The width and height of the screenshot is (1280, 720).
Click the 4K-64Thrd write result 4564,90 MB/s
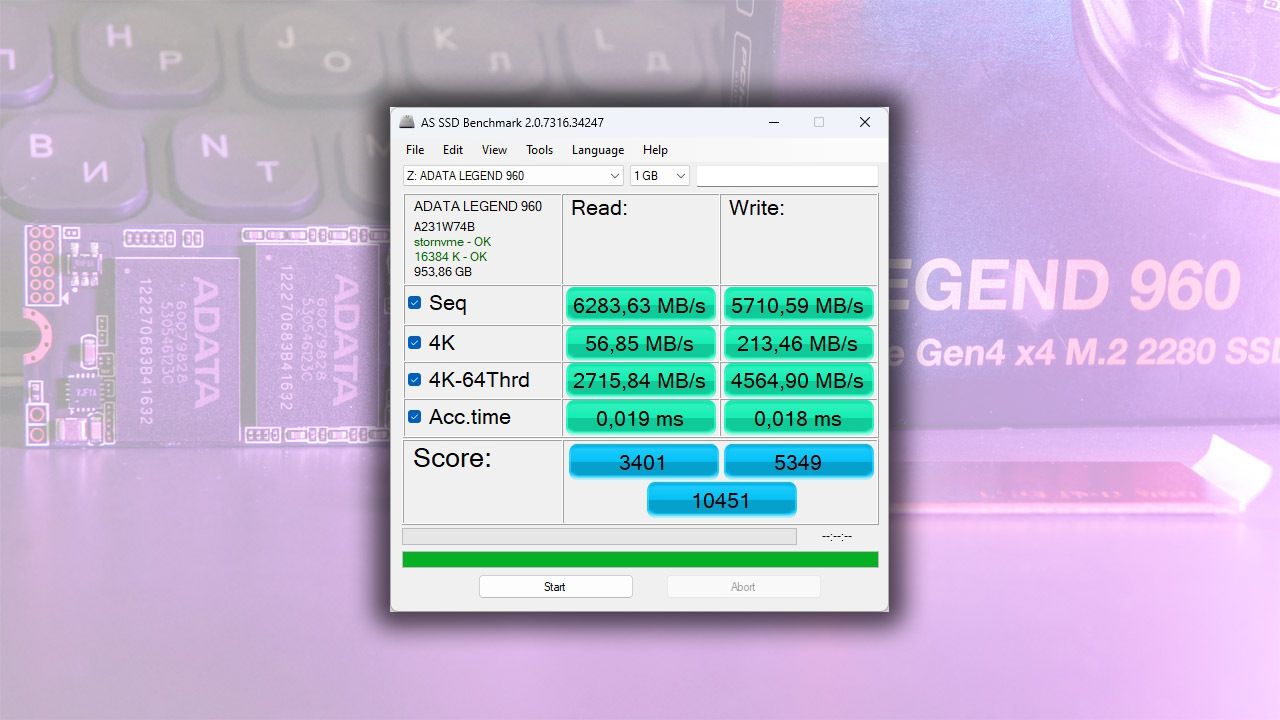(798, 380)
